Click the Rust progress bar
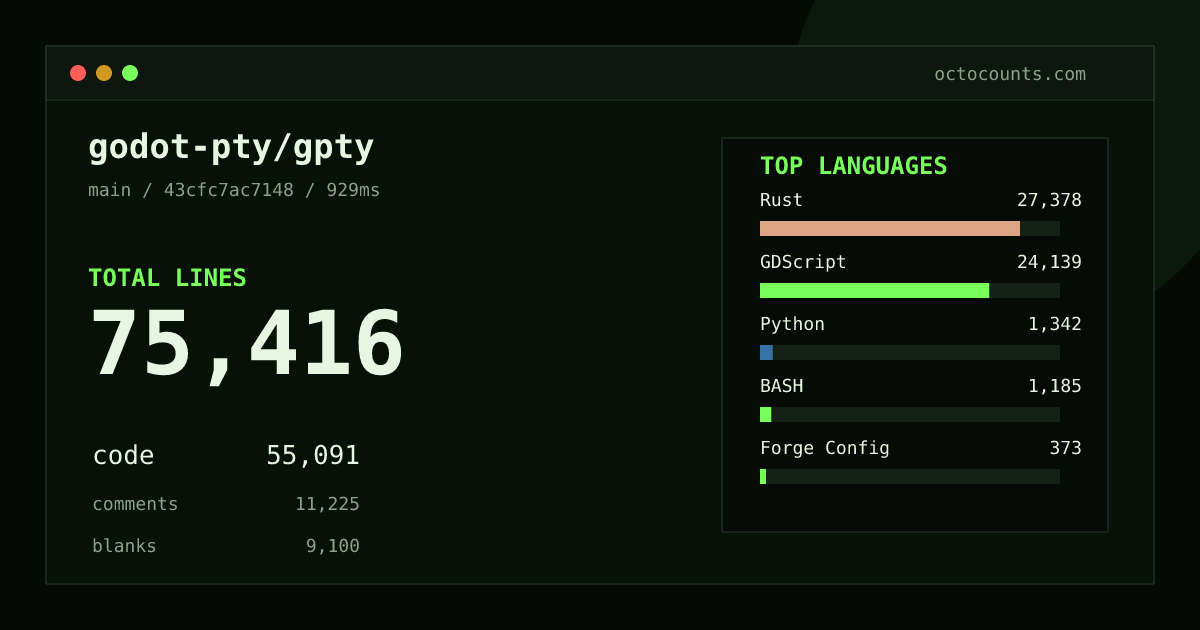 [910, 228]
